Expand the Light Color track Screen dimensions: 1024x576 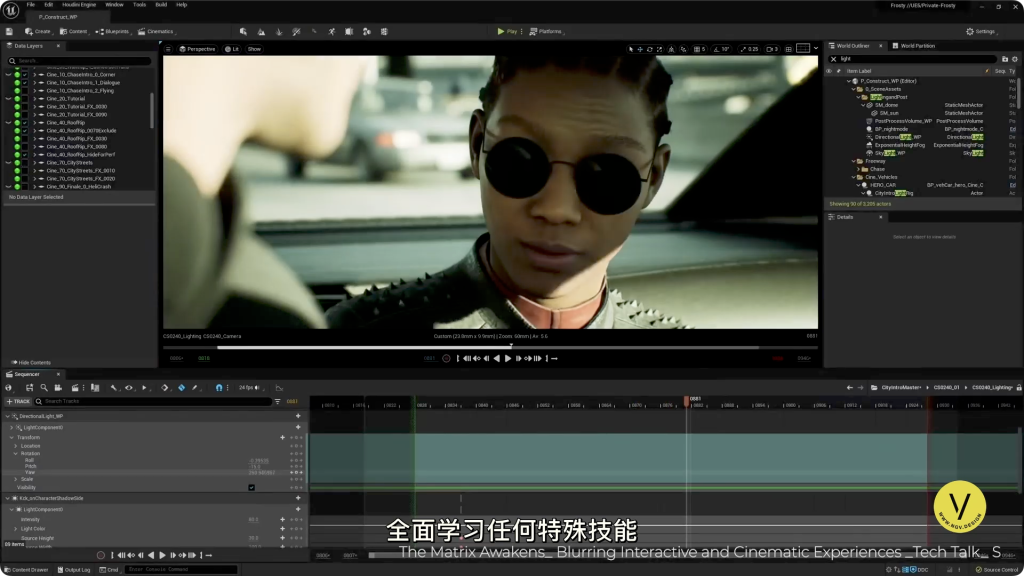16,529
